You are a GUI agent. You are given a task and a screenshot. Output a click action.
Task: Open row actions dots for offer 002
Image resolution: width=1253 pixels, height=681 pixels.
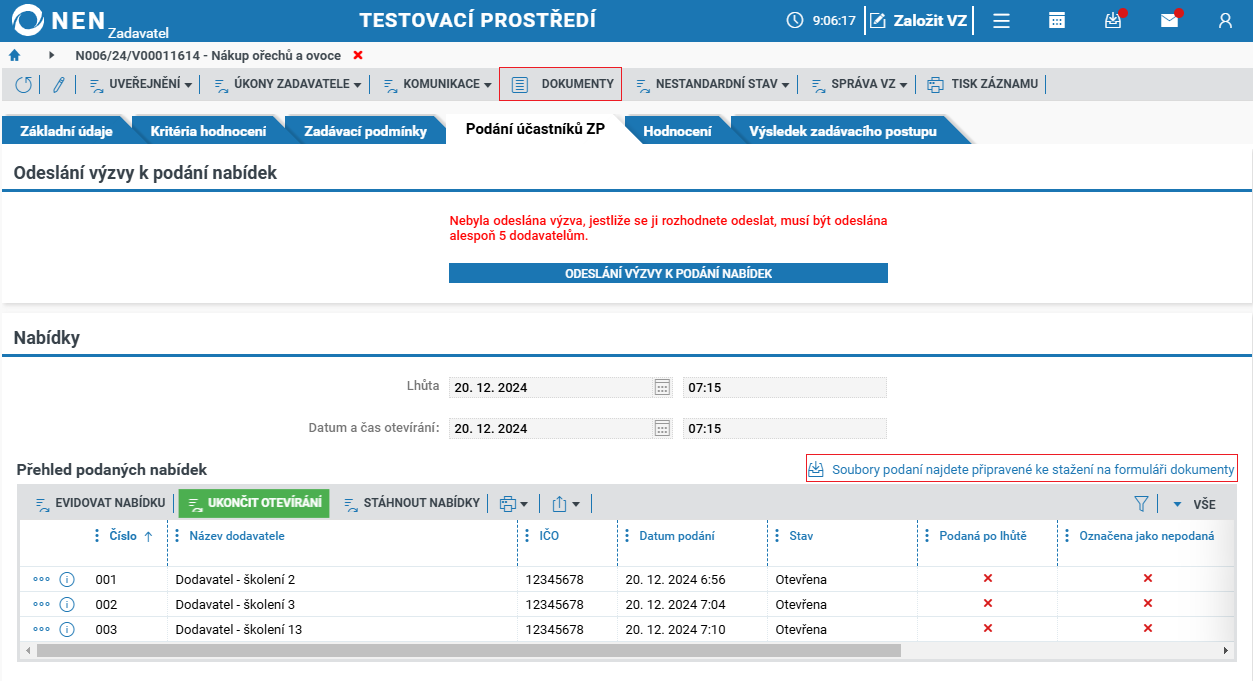pyautogui.click(x=41, y=604)
